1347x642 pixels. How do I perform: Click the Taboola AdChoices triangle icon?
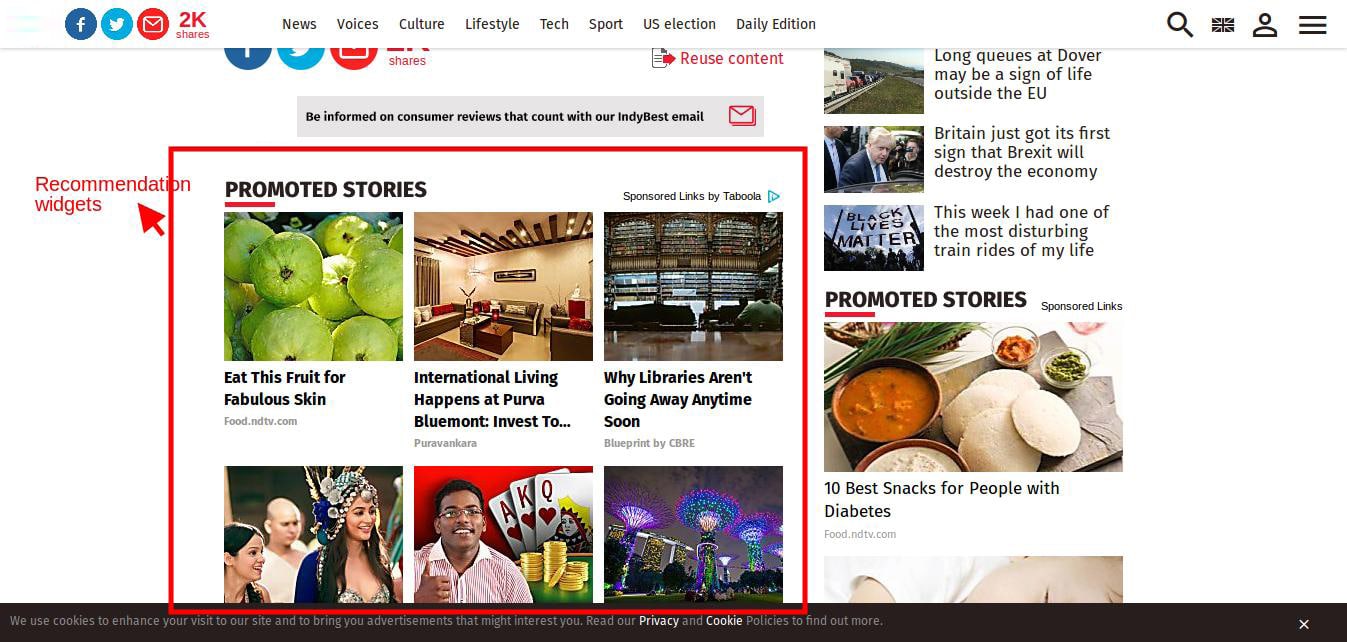point(774,197)
